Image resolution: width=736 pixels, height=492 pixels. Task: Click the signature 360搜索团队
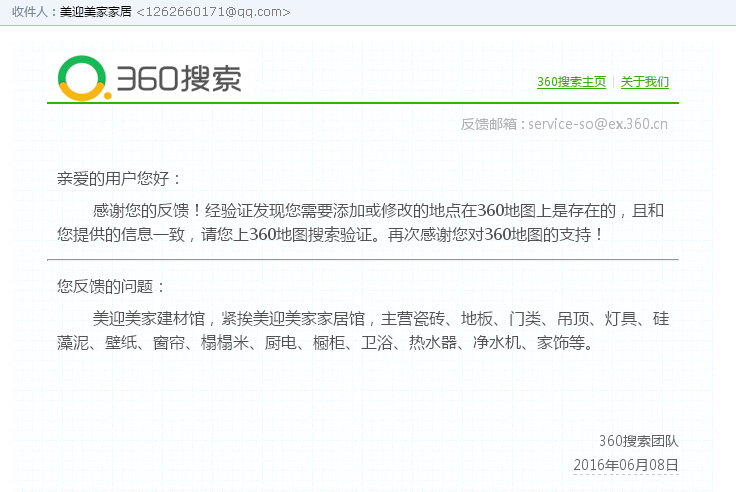(638, 441)
